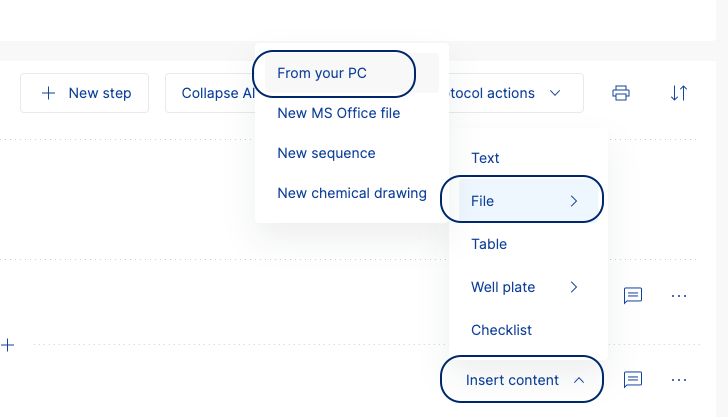Pick New chemical drawing
This screenshot has height=417, width=728.
tap(351, 193)
